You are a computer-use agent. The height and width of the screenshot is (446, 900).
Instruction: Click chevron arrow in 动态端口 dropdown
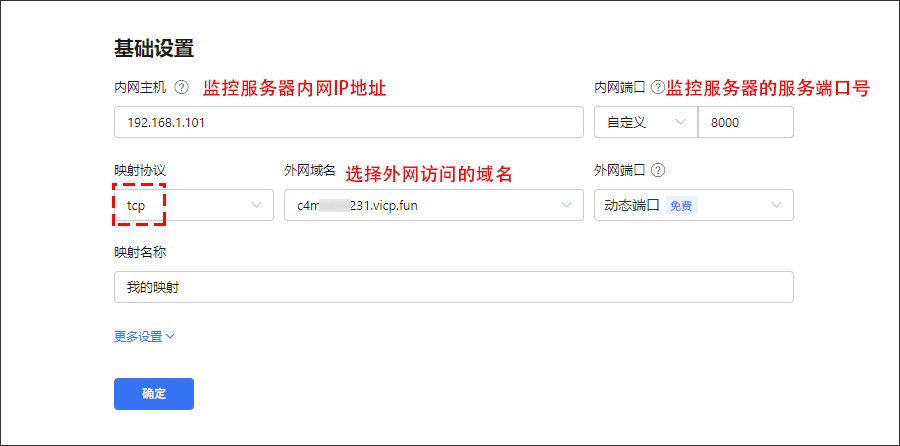[x=777, y=205]
